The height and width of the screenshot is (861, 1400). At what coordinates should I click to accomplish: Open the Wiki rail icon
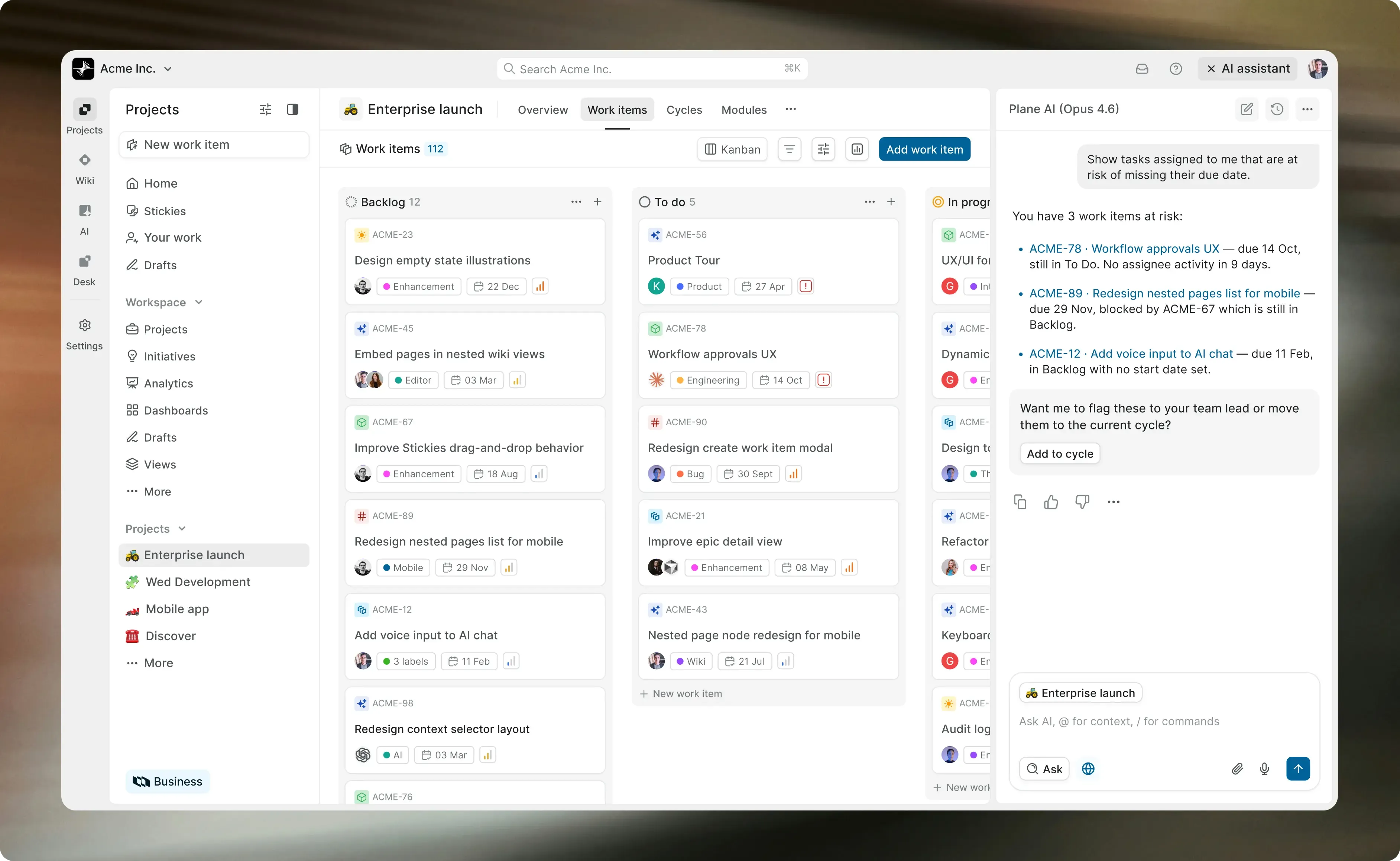[x=84, y=160]
